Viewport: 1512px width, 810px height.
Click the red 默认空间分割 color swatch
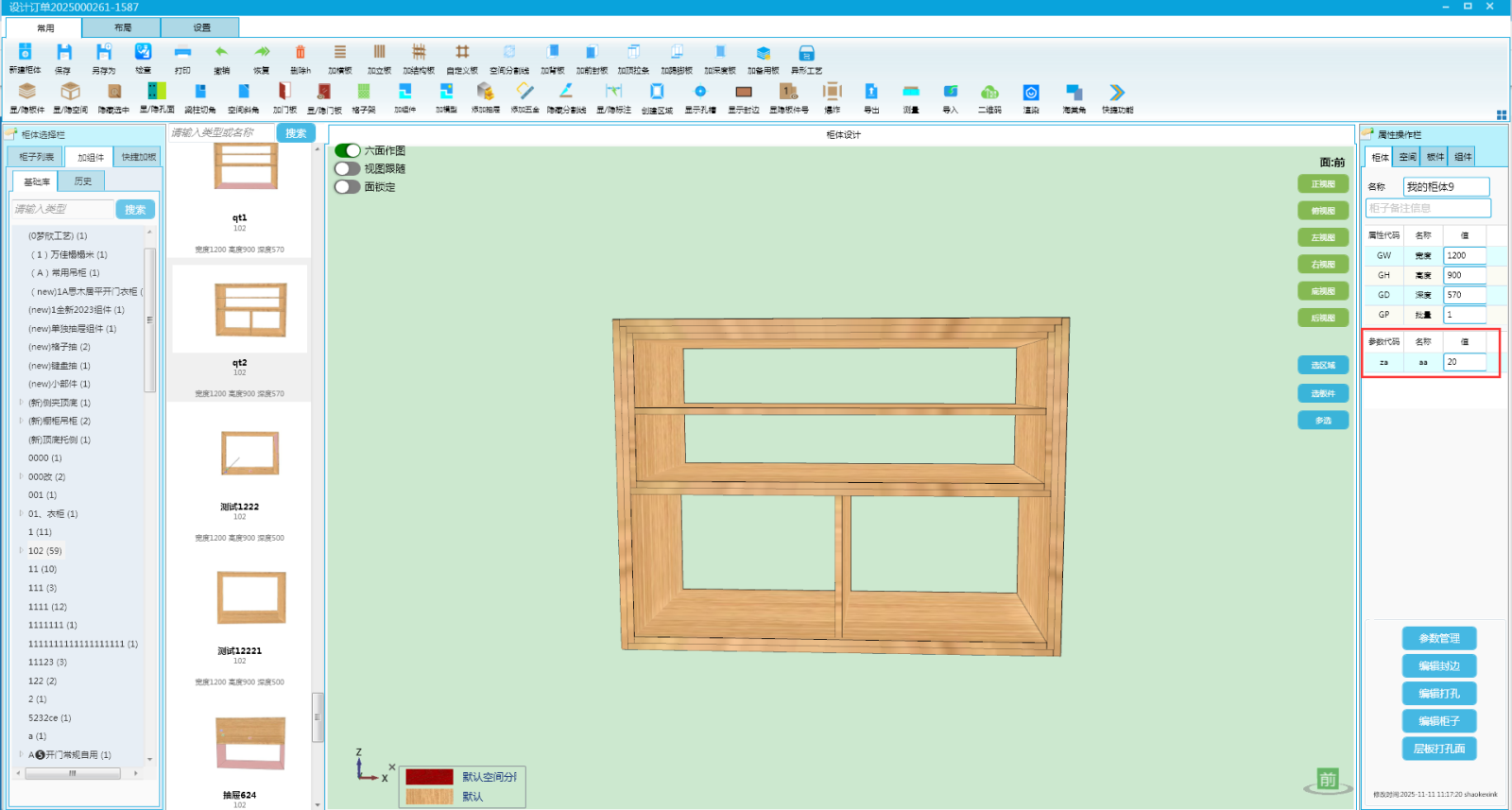429,777
